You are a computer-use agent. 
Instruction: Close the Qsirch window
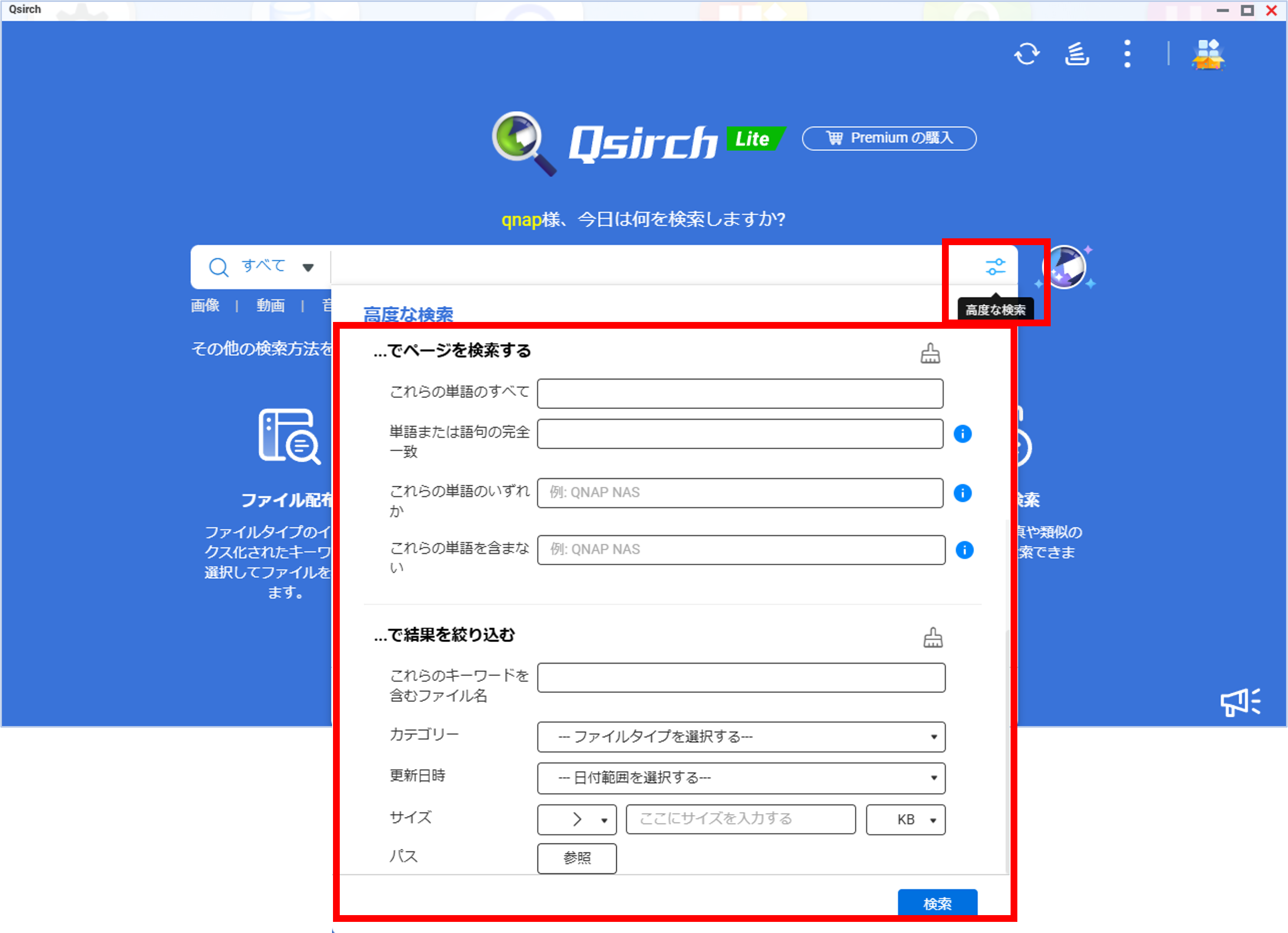(1272, 10)
